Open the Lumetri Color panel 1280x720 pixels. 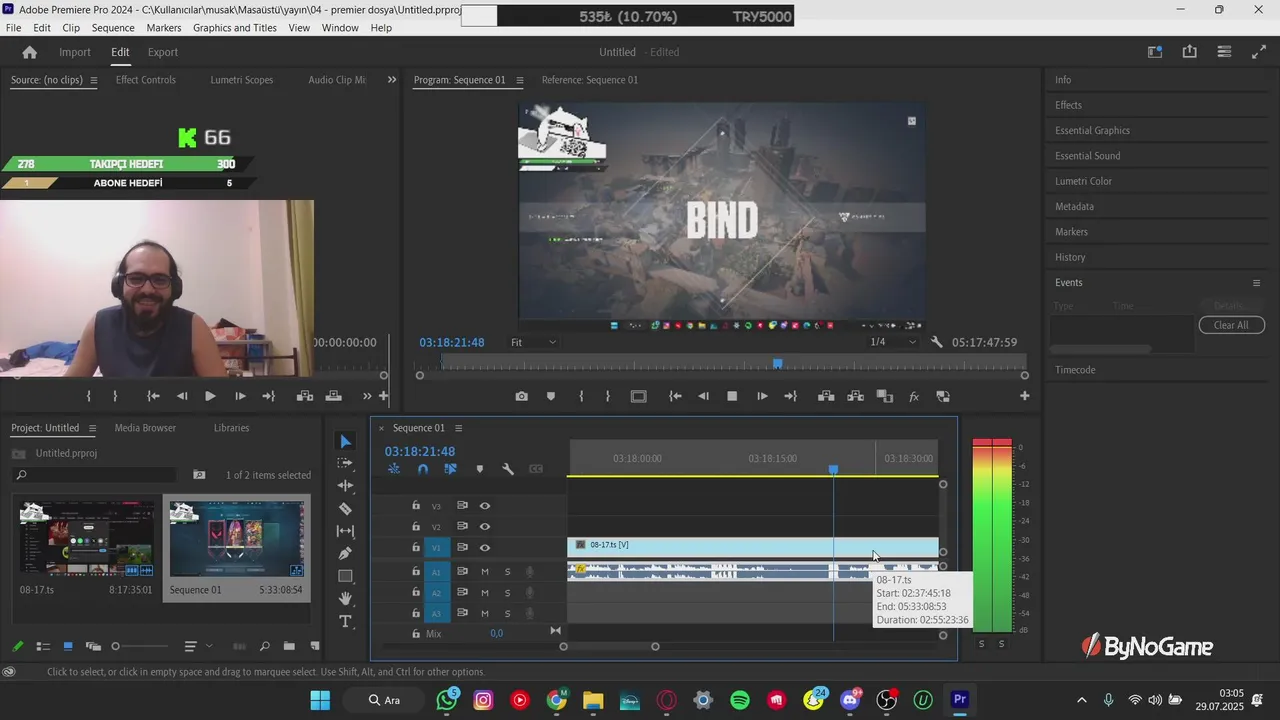point(1083,181)
